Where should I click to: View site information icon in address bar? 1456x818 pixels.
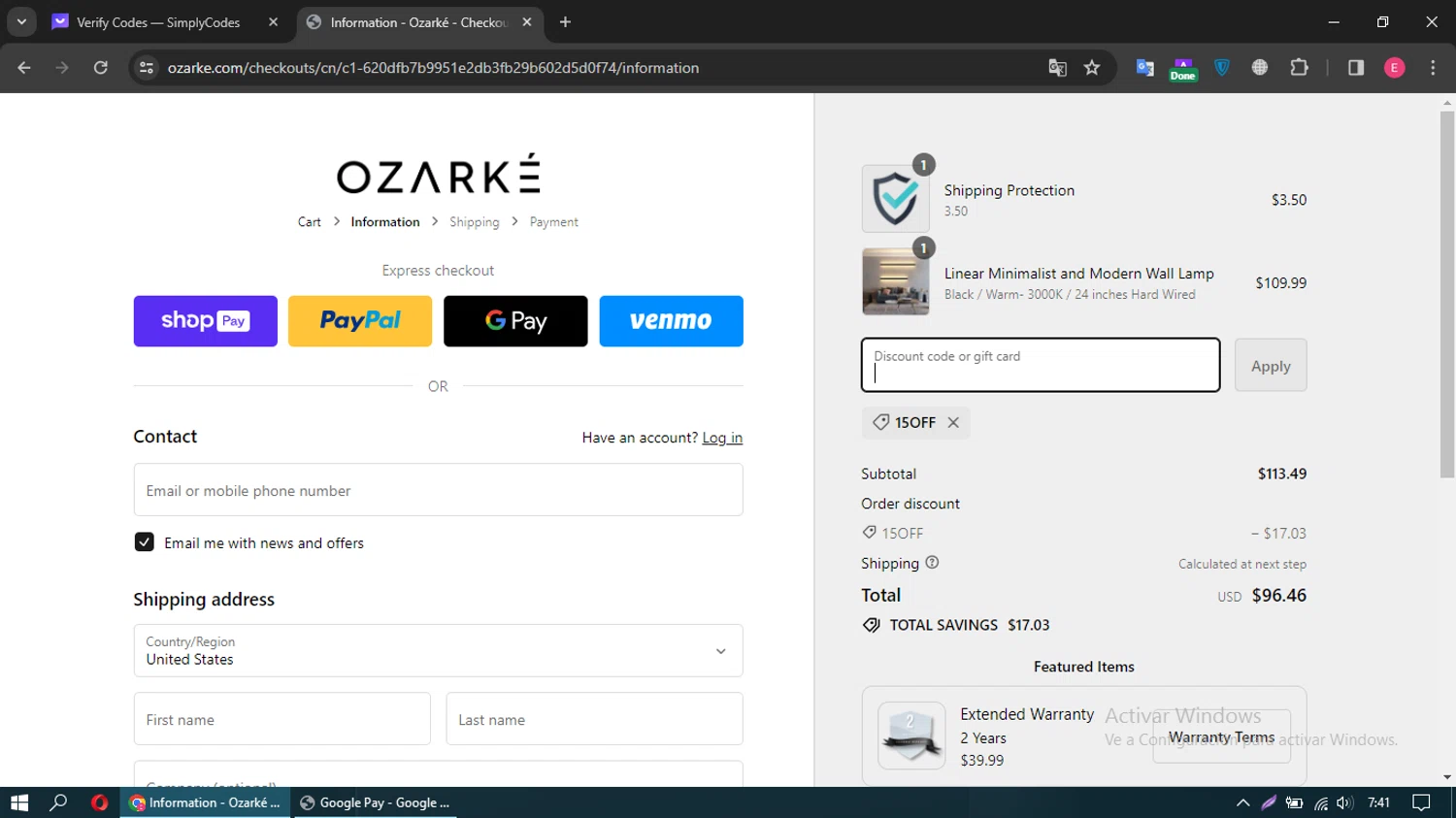147,68
